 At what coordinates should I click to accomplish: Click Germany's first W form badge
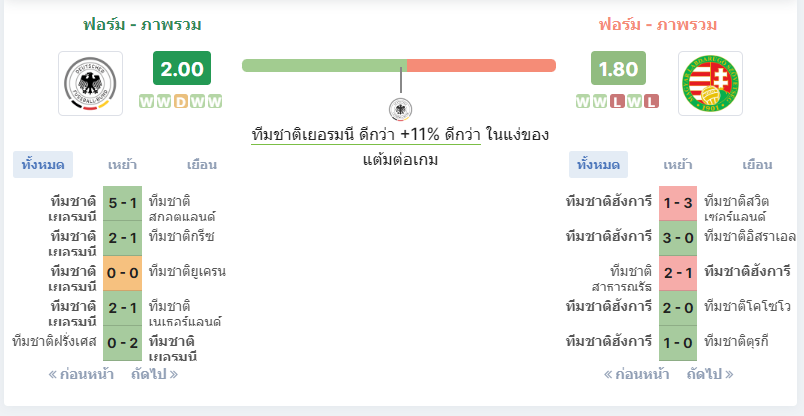click(x=147, y=102)
